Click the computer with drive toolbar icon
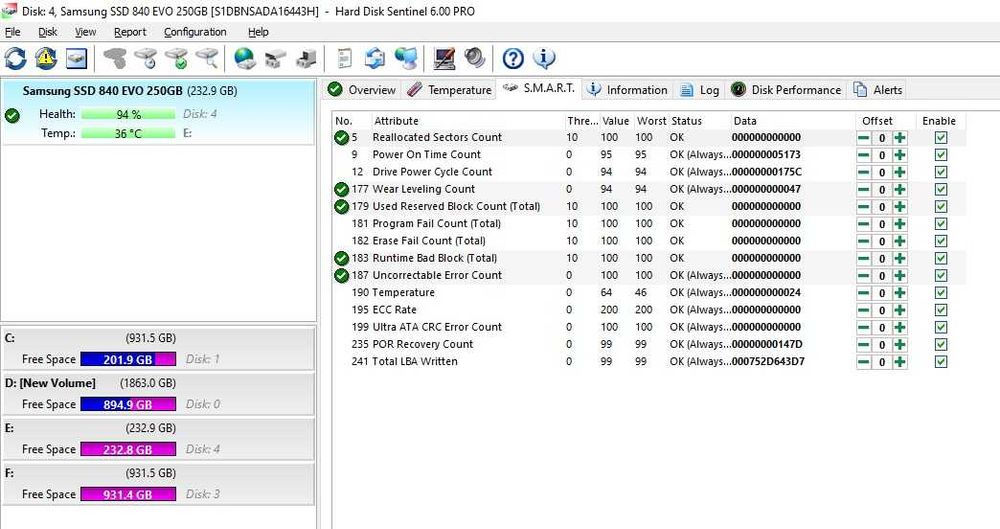This screenshot has width=1000, height=529. (x=306, y=59)
